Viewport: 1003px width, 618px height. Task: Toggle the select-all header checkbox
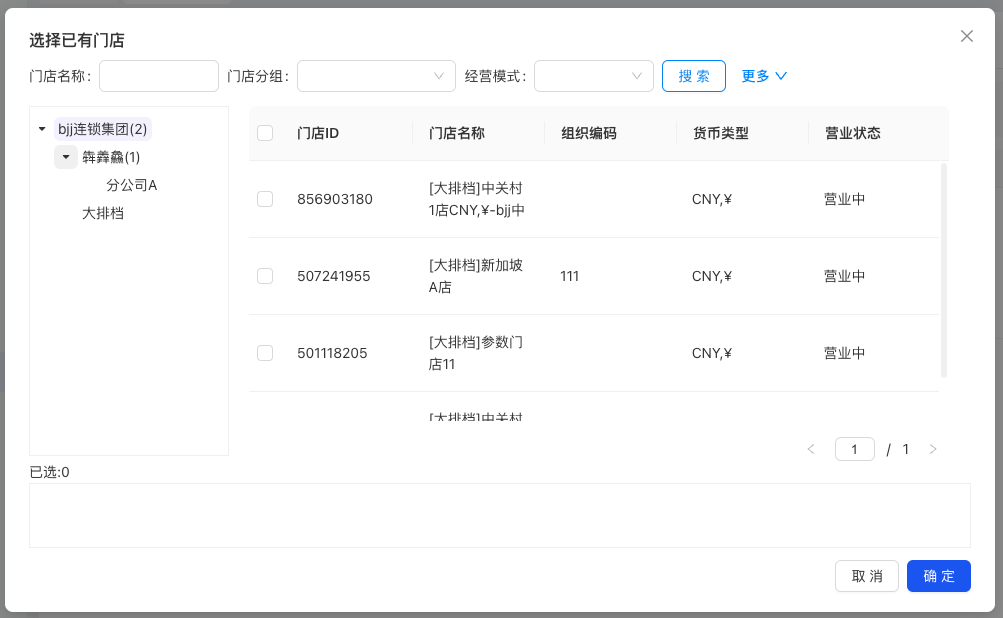tap(265, 133)
